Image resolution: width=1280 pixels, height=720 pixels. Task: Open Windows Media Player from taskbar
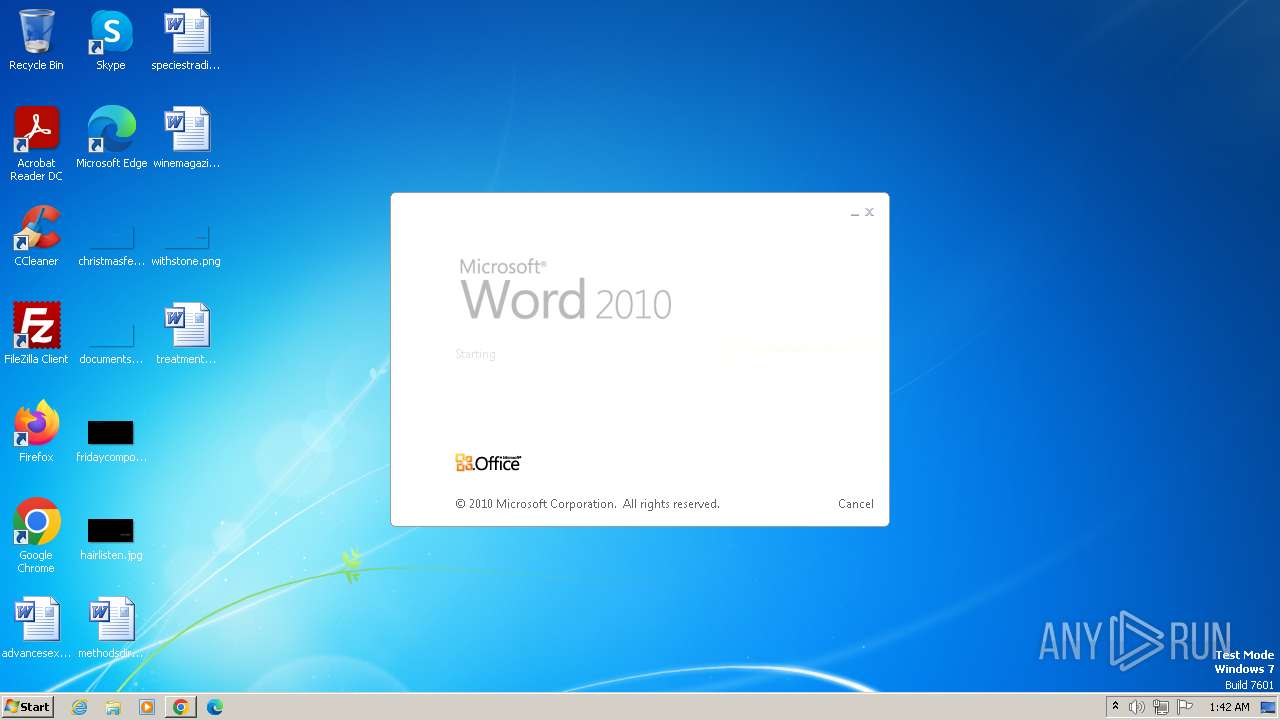pos(147,707)
